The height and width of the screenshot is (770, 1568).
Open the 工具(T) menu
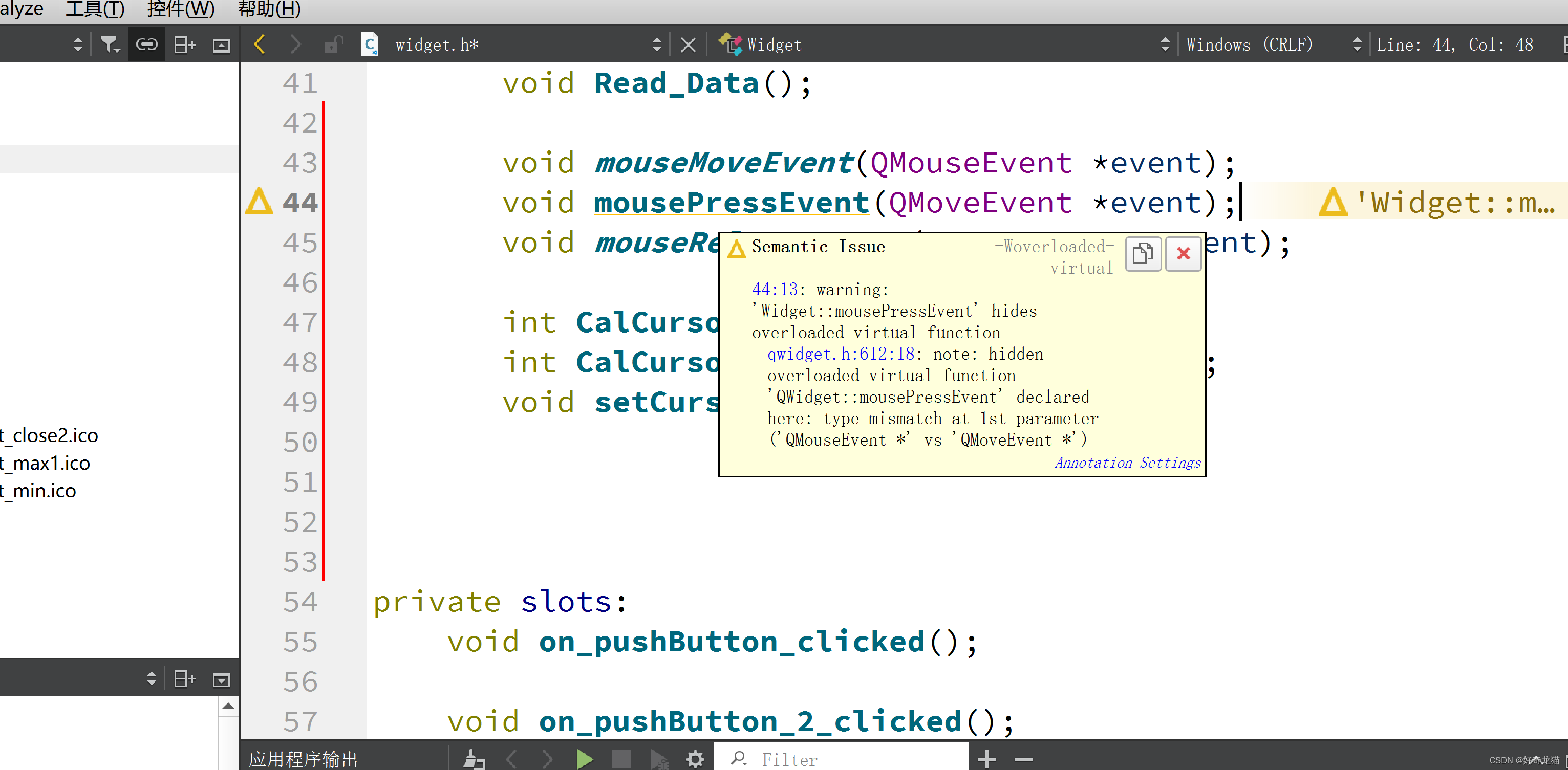tap(95, 10)
